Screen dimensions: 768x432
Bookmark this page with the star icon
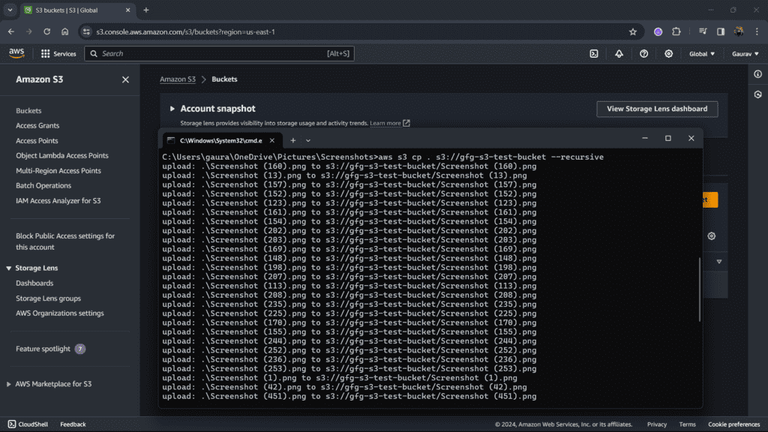click(633, 31)
